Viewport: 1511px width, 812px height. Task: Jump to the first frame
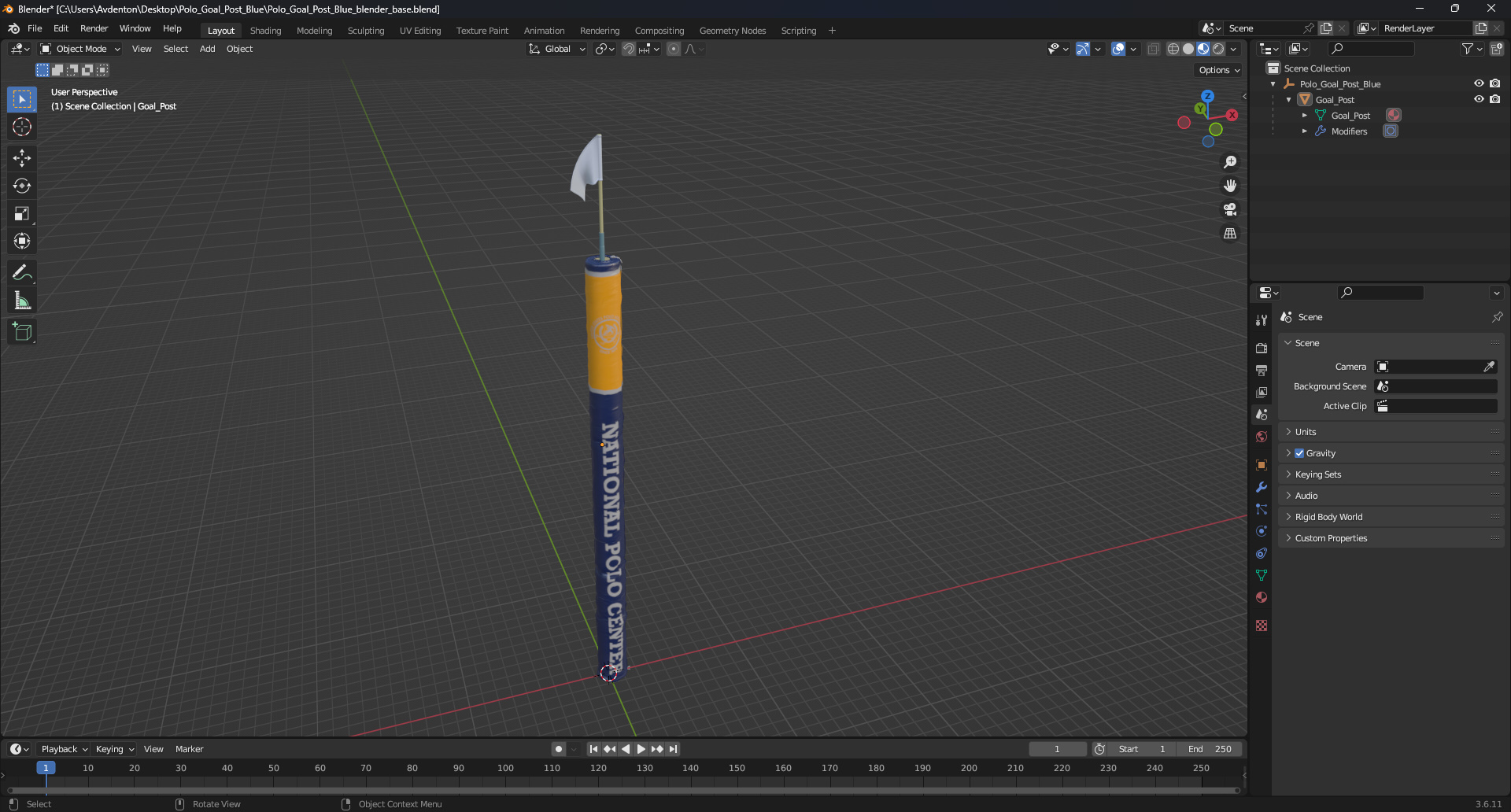click(593, 749)
